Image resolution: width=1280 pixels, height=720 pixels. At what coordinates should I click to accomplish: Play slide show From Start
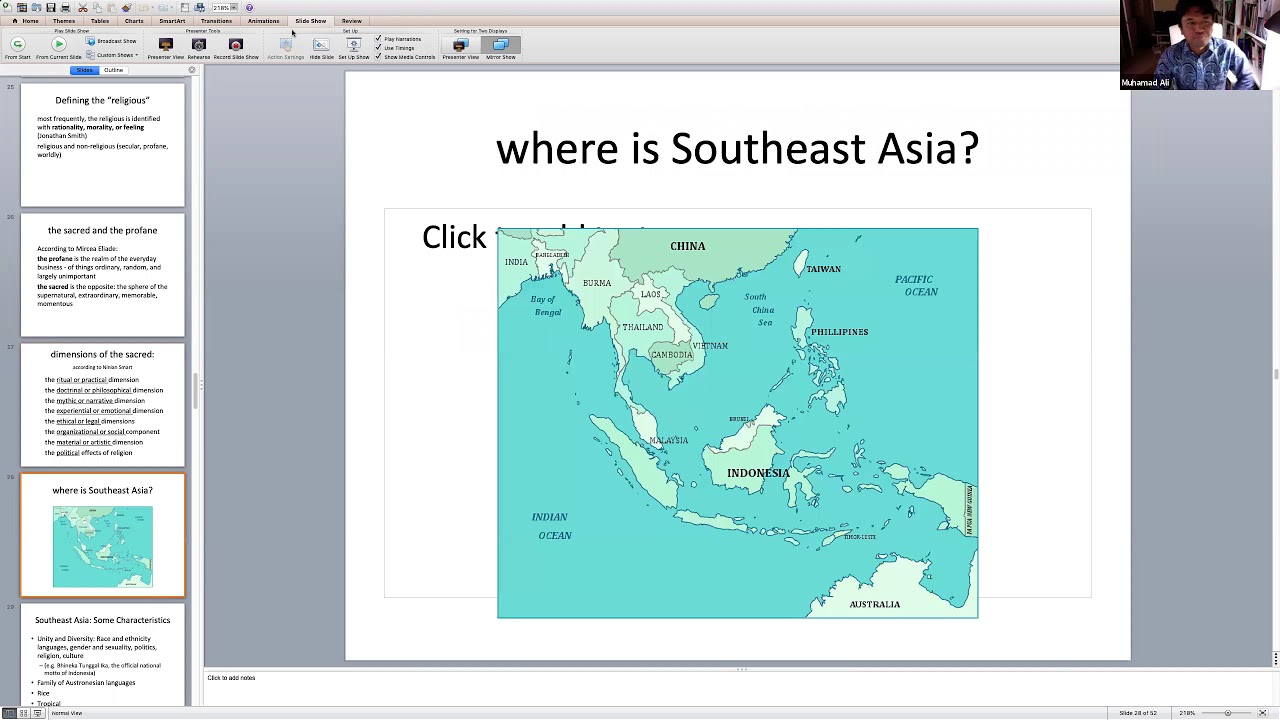(x=17, y=48)
